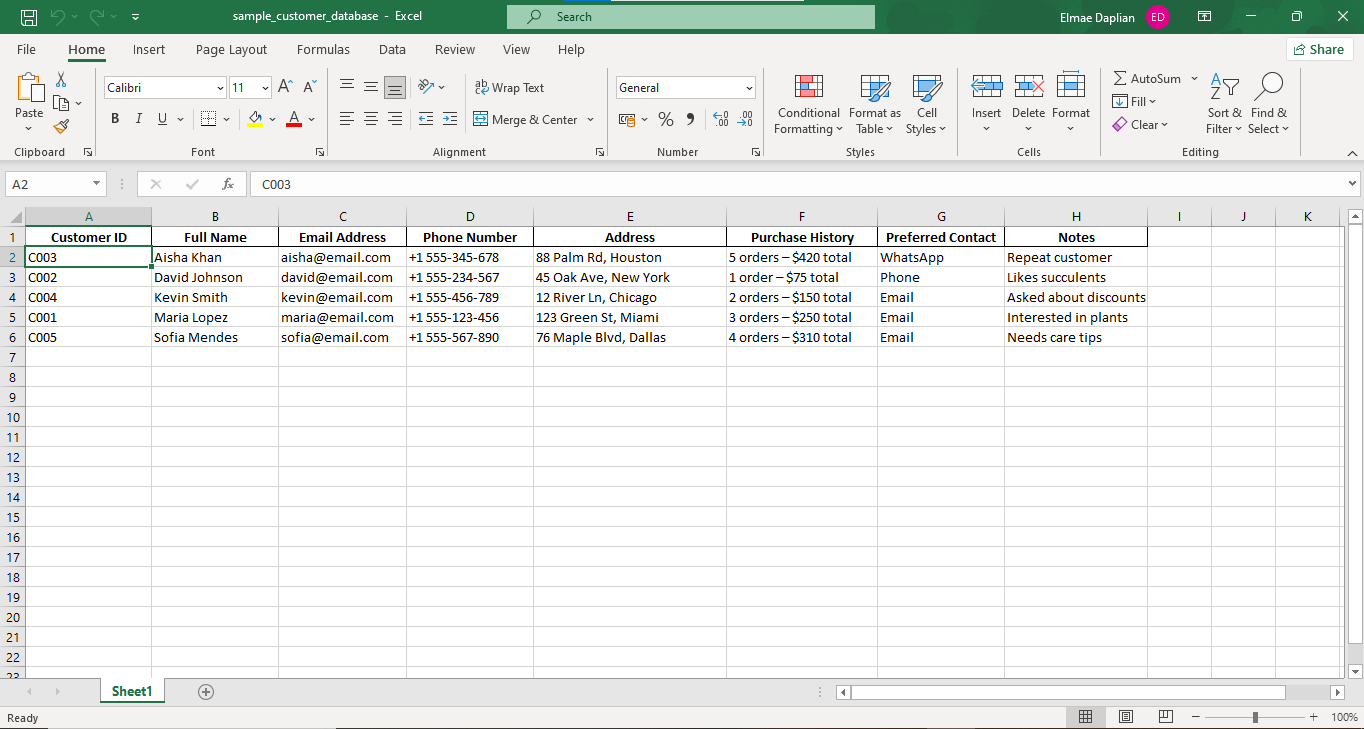Apply yellow fill color highlight
This screenshot has width=1364, height=729.
255,119
